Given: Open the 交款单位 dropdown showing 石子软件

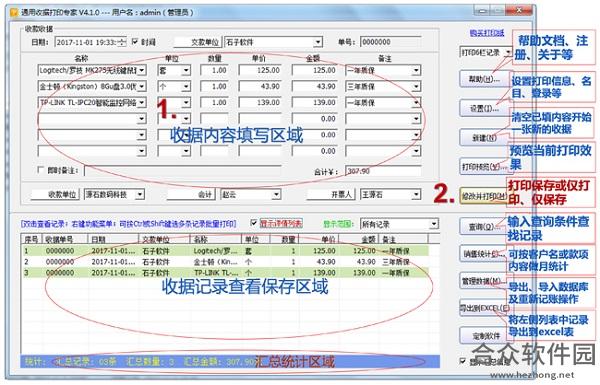Looking at the screenshot, I should point(318,42).
